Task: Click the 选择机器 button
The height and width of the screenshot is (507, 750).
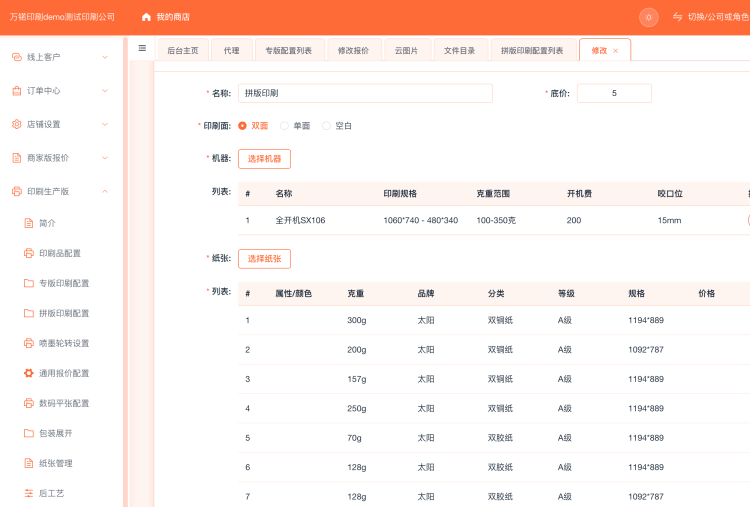Action: 265,159
